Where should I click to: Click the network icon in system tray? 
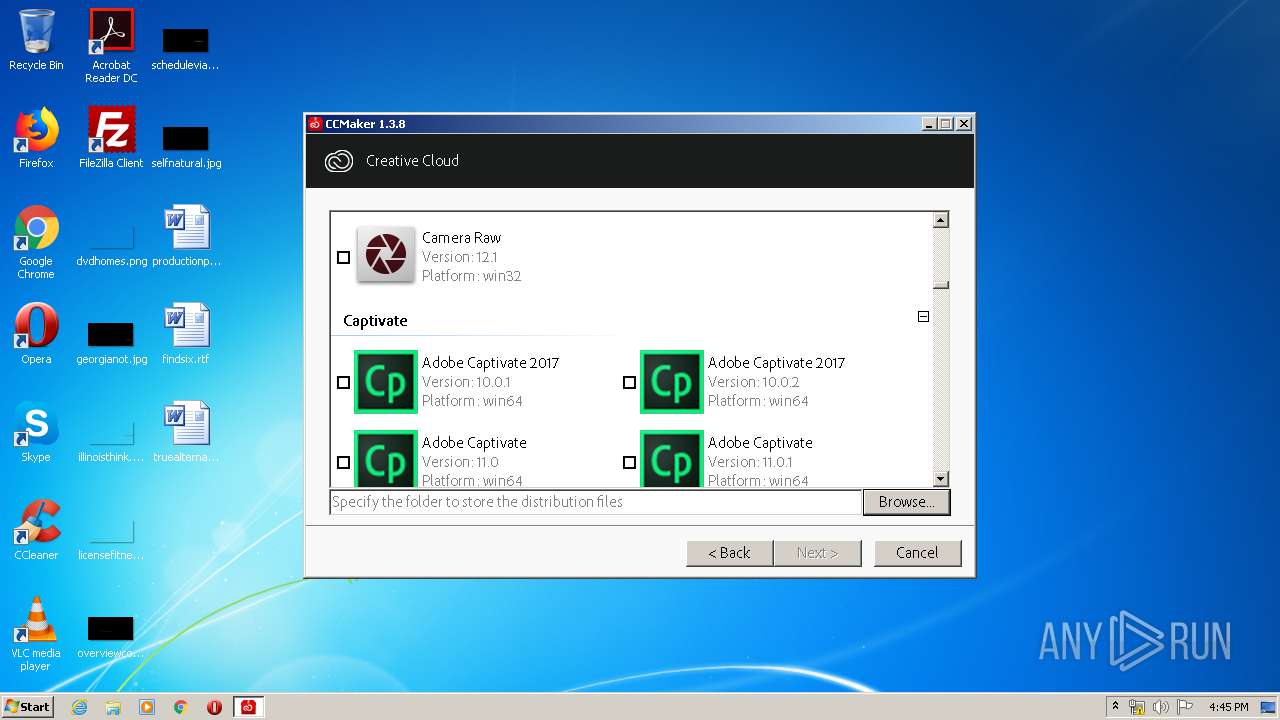[1137, 707]
